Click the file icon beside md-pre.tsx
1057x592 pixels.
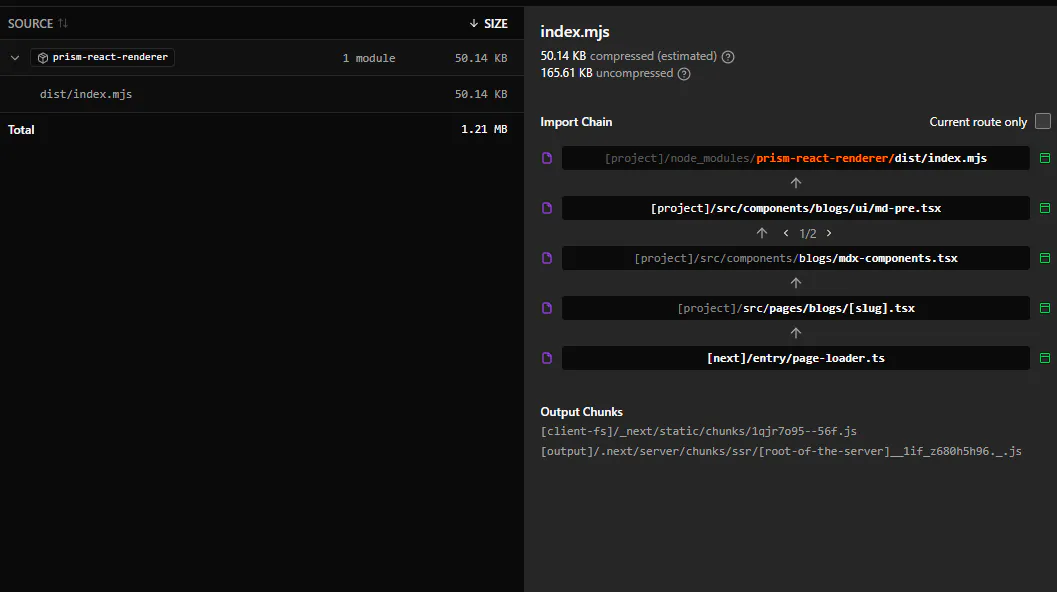tap(547, 208)
